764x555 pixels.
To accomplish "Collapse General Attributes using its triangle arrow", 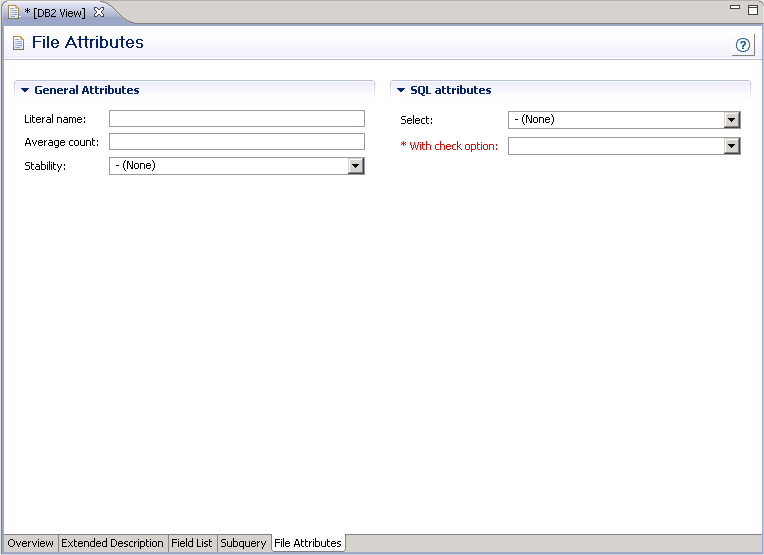I will [x=25, y=90].
